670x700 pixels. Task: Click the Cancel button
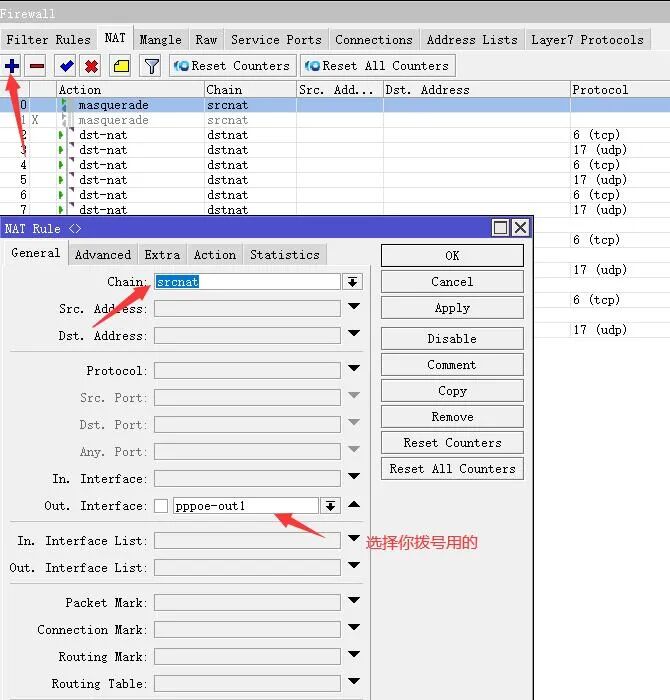click(452, 282)
